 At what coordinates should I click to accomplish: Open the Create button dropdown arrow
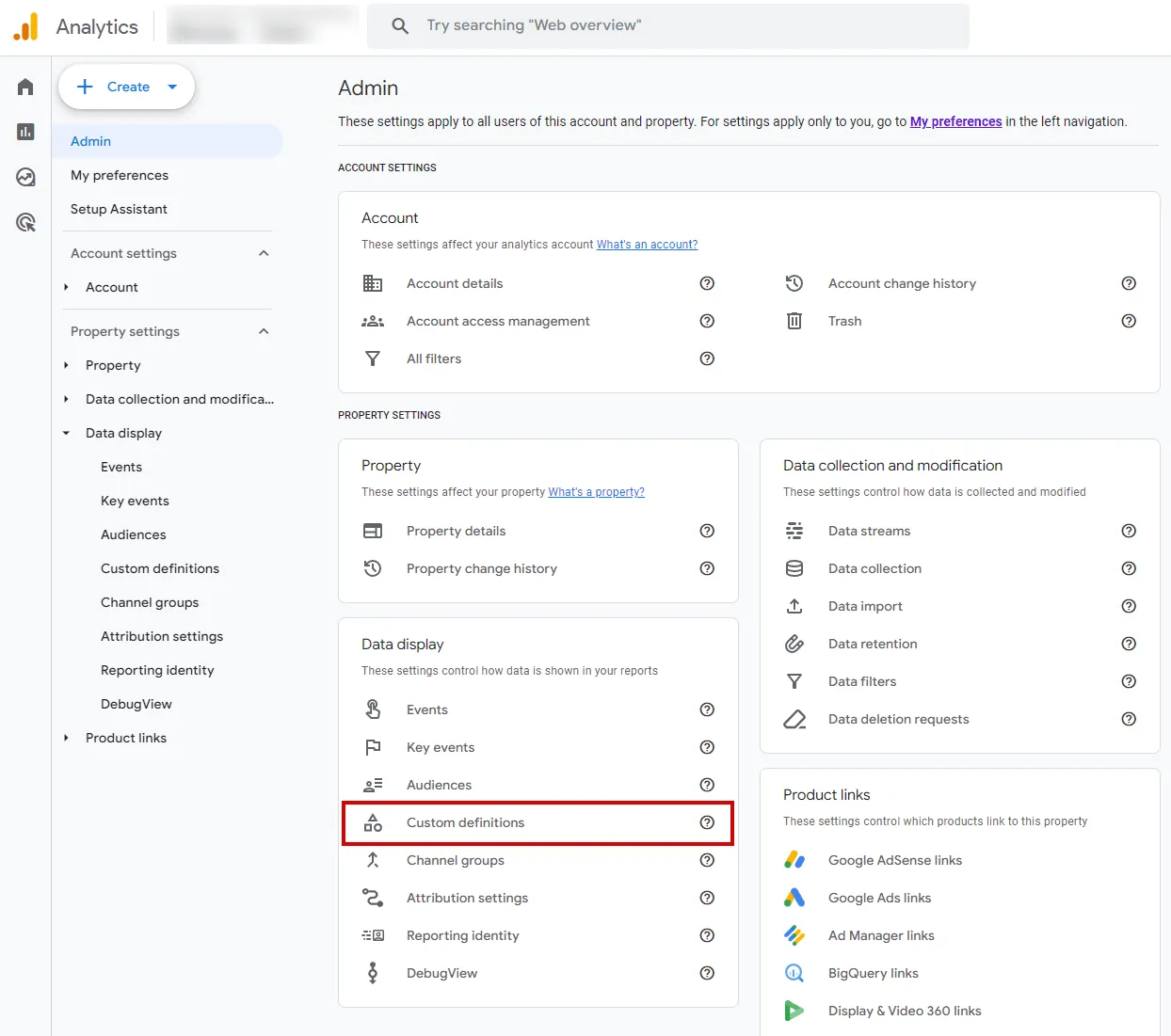pos(172,87)
